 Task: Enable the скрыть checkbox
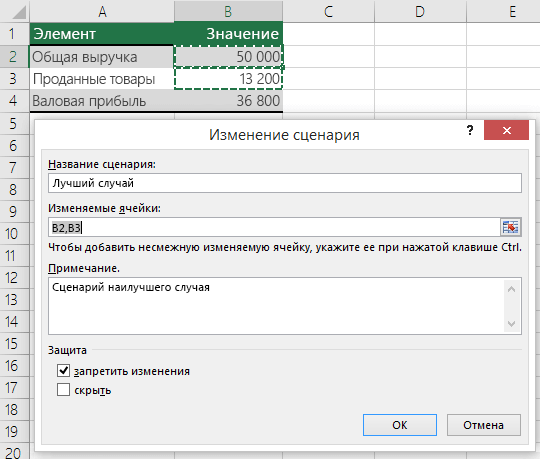tap(63, 390)
